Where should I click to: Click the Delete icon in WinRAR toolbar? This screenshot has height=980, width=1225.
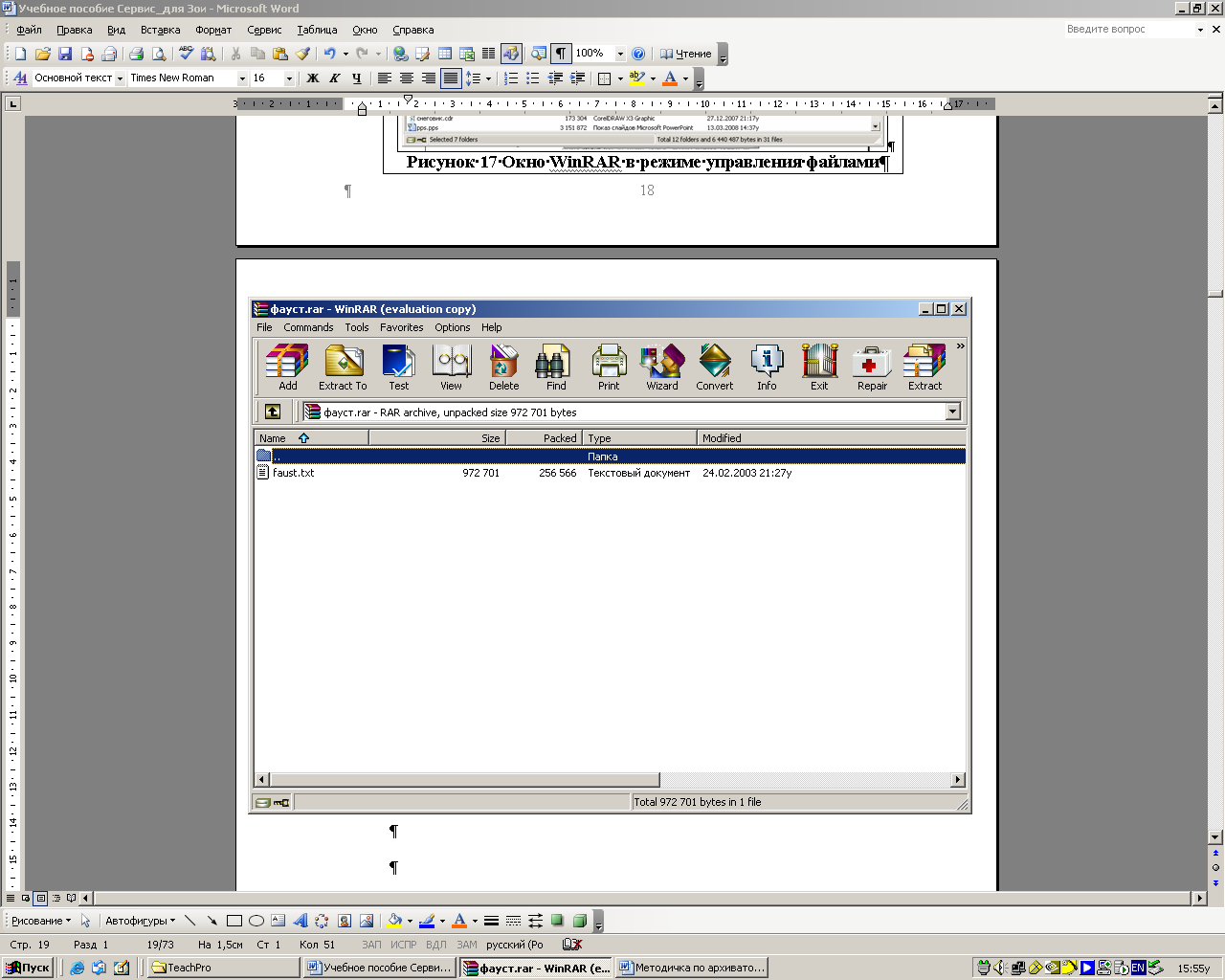click(x=503, y=367)
